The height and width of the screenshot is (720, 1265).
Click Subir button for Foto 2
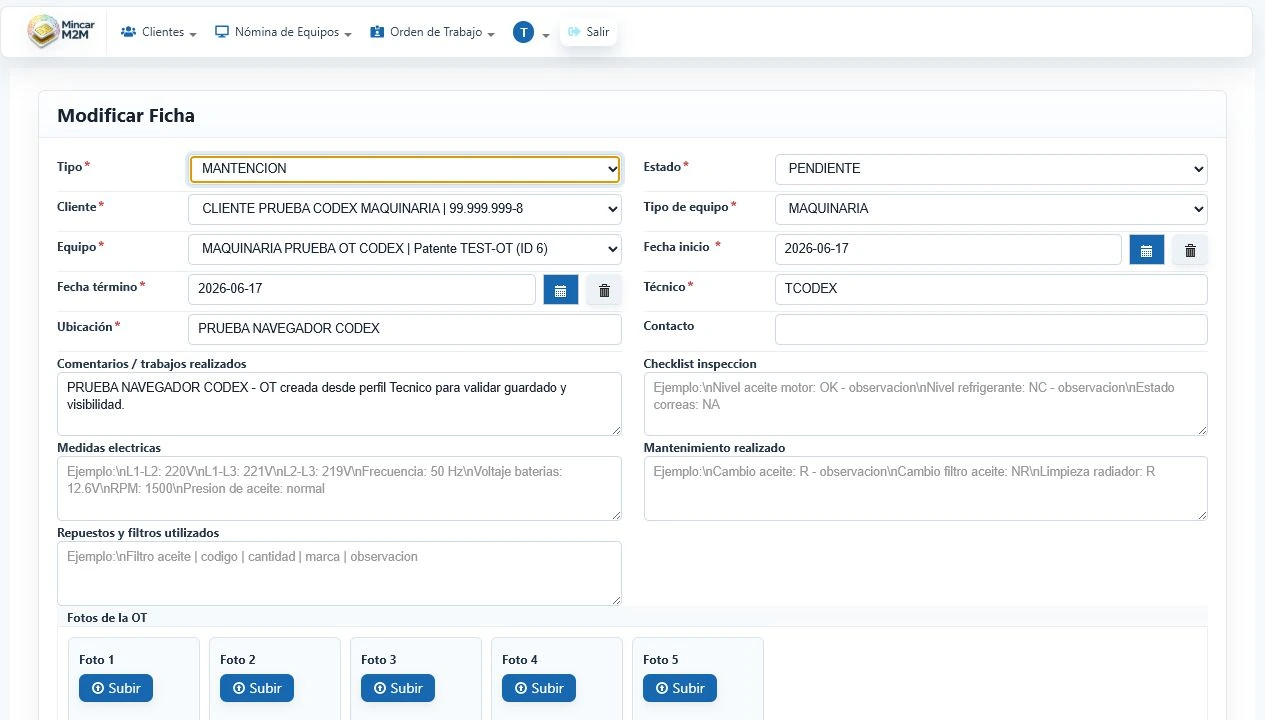point(257,688)
